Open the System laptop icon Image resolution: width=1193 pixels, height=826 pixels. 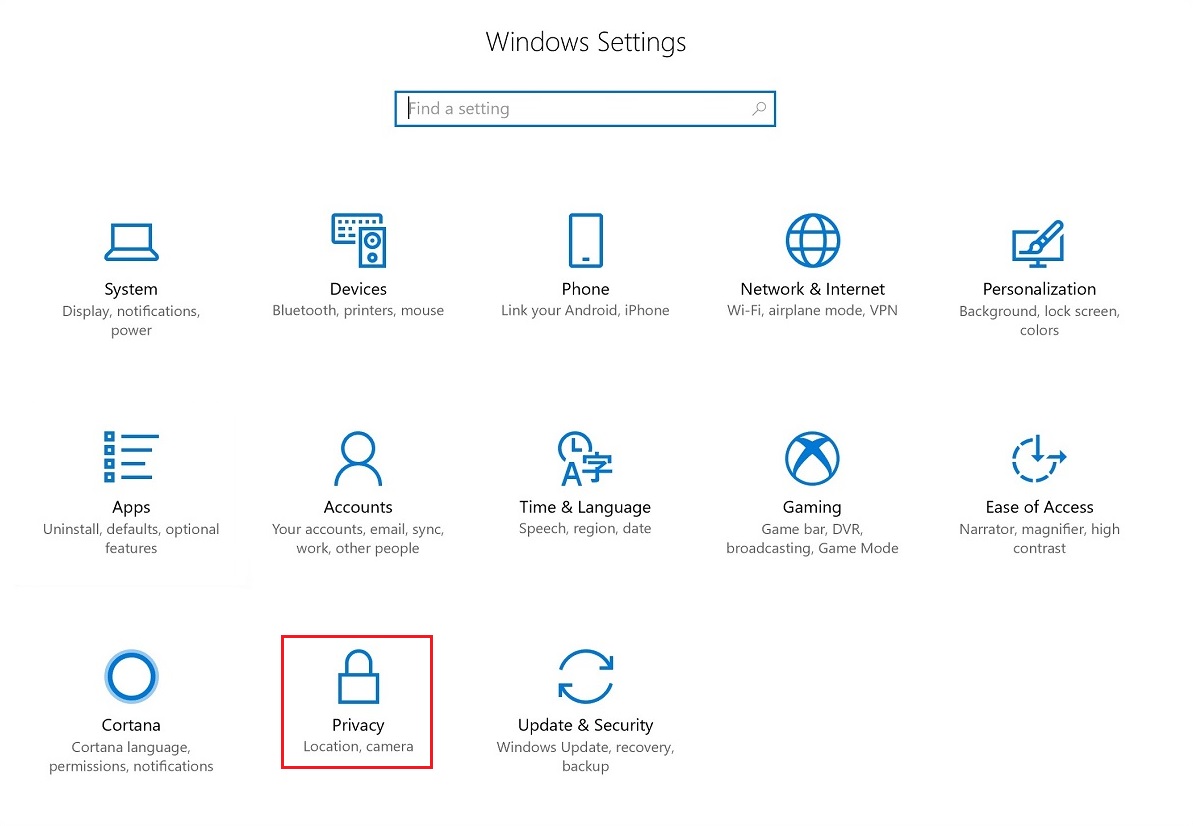click(x=131, y=242)
